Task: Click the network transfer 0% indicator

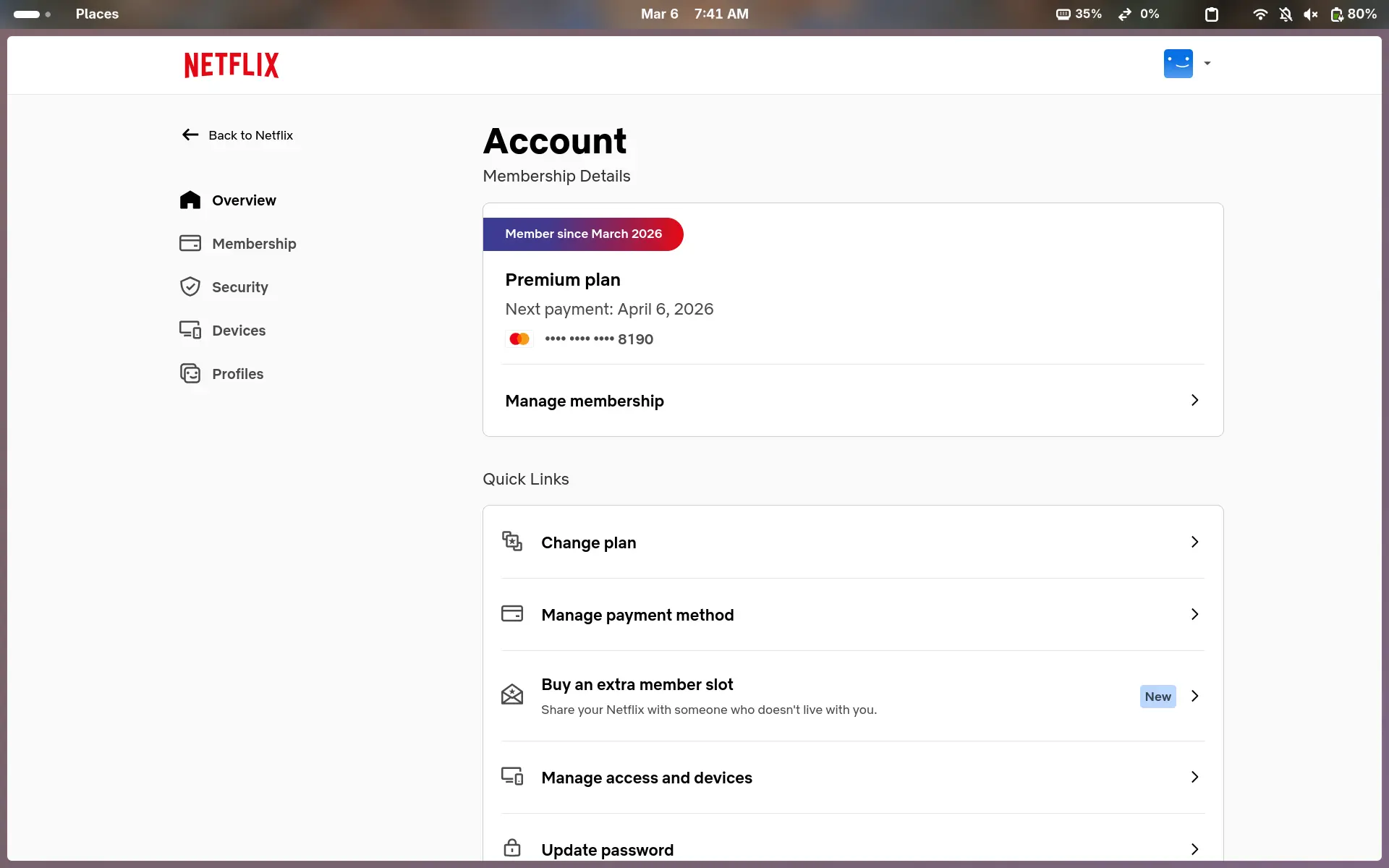Action: [x=1139, y=14]
